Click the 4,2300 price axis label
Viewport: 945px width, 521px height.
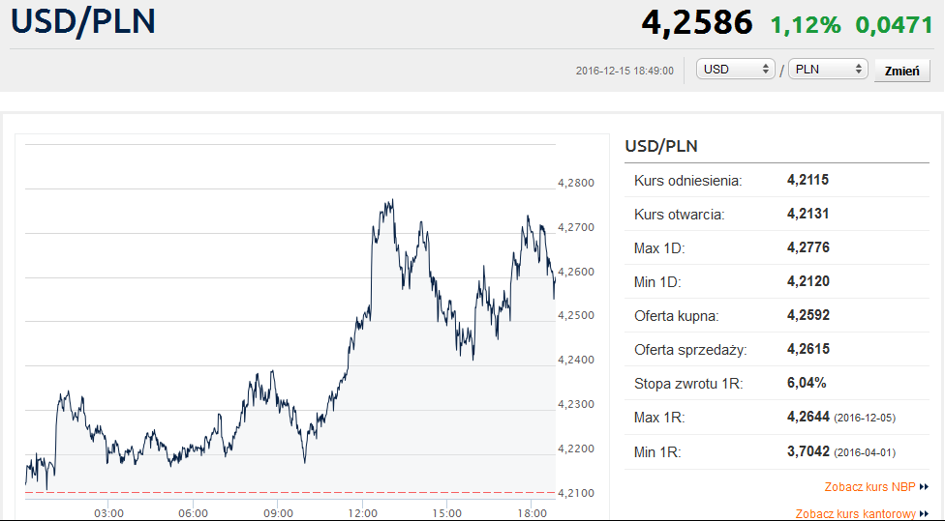coord(576,404)
